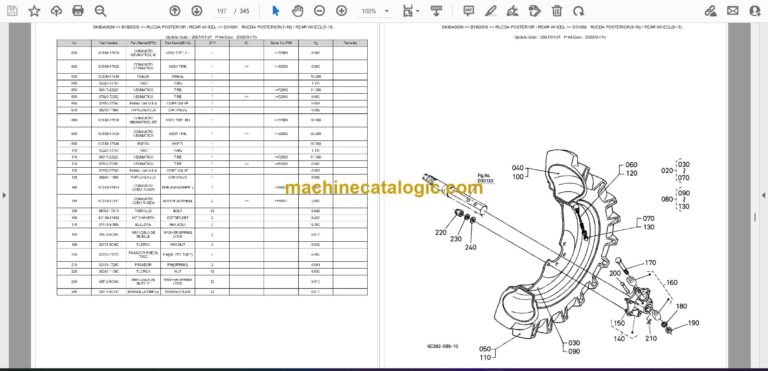Click callout number 170 in diagram
Screen dimensions: 768x371
coord(649,263)
